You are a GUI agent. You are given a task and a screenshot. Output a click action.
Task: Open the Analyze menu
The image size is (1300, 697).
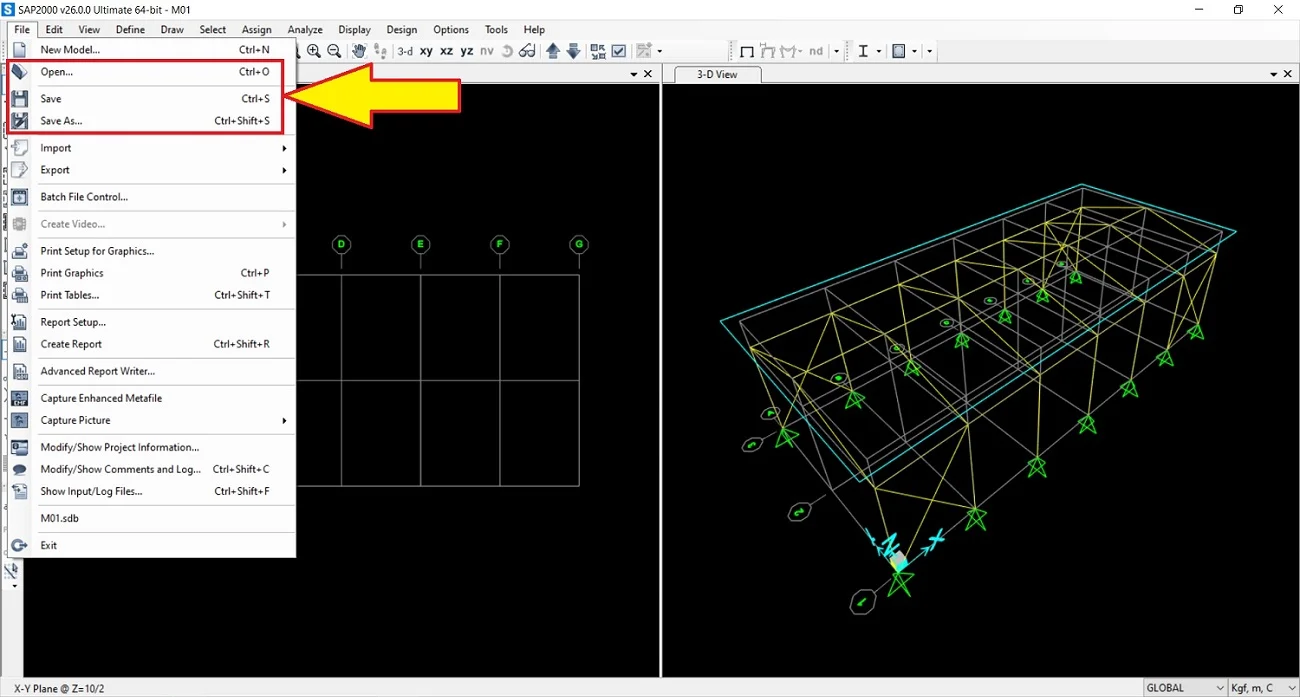[x=305, y=30]
